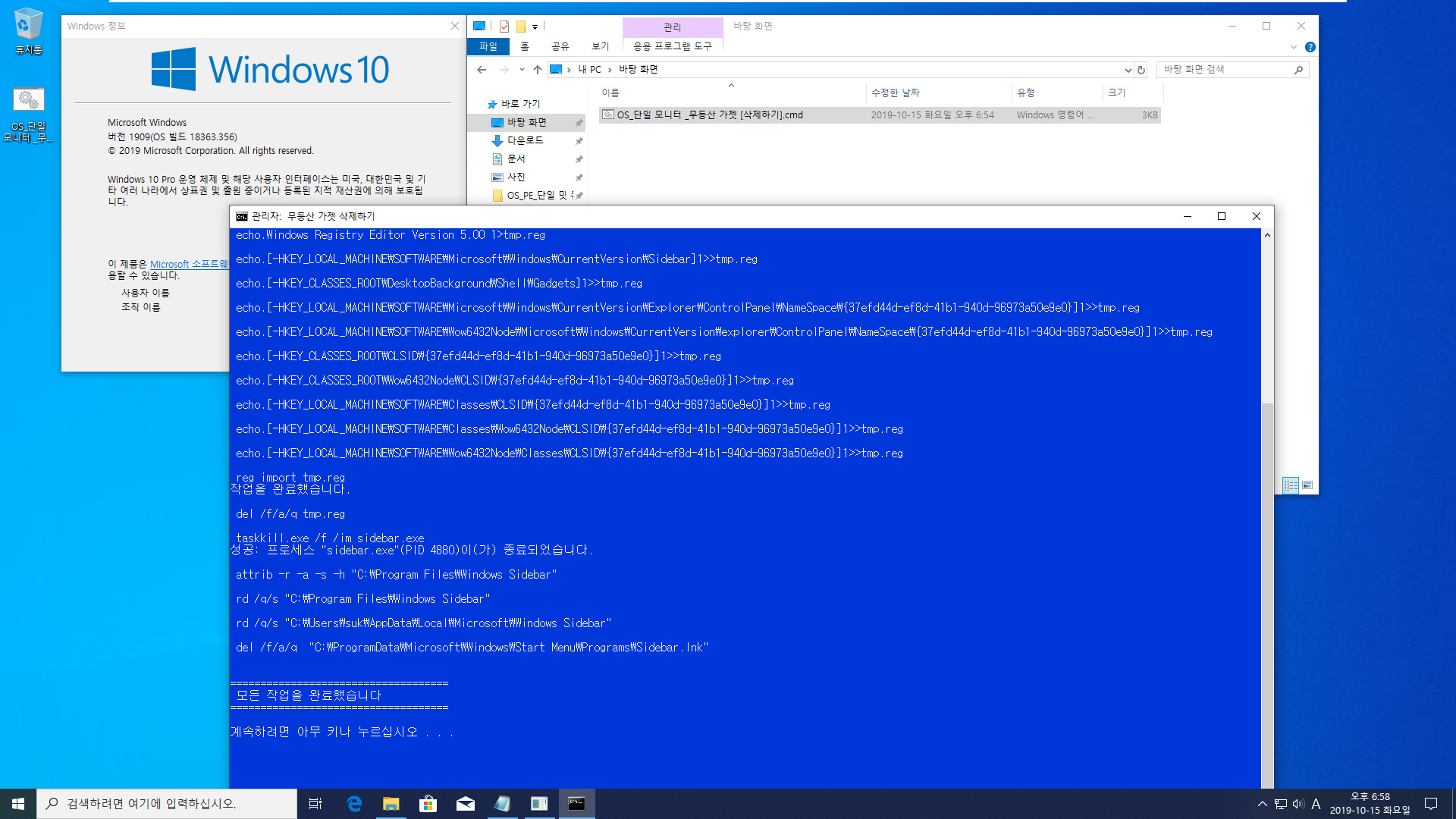Open the network status tray icon
Viewport: 1456px width, 819px height.
click(1281, 804)
